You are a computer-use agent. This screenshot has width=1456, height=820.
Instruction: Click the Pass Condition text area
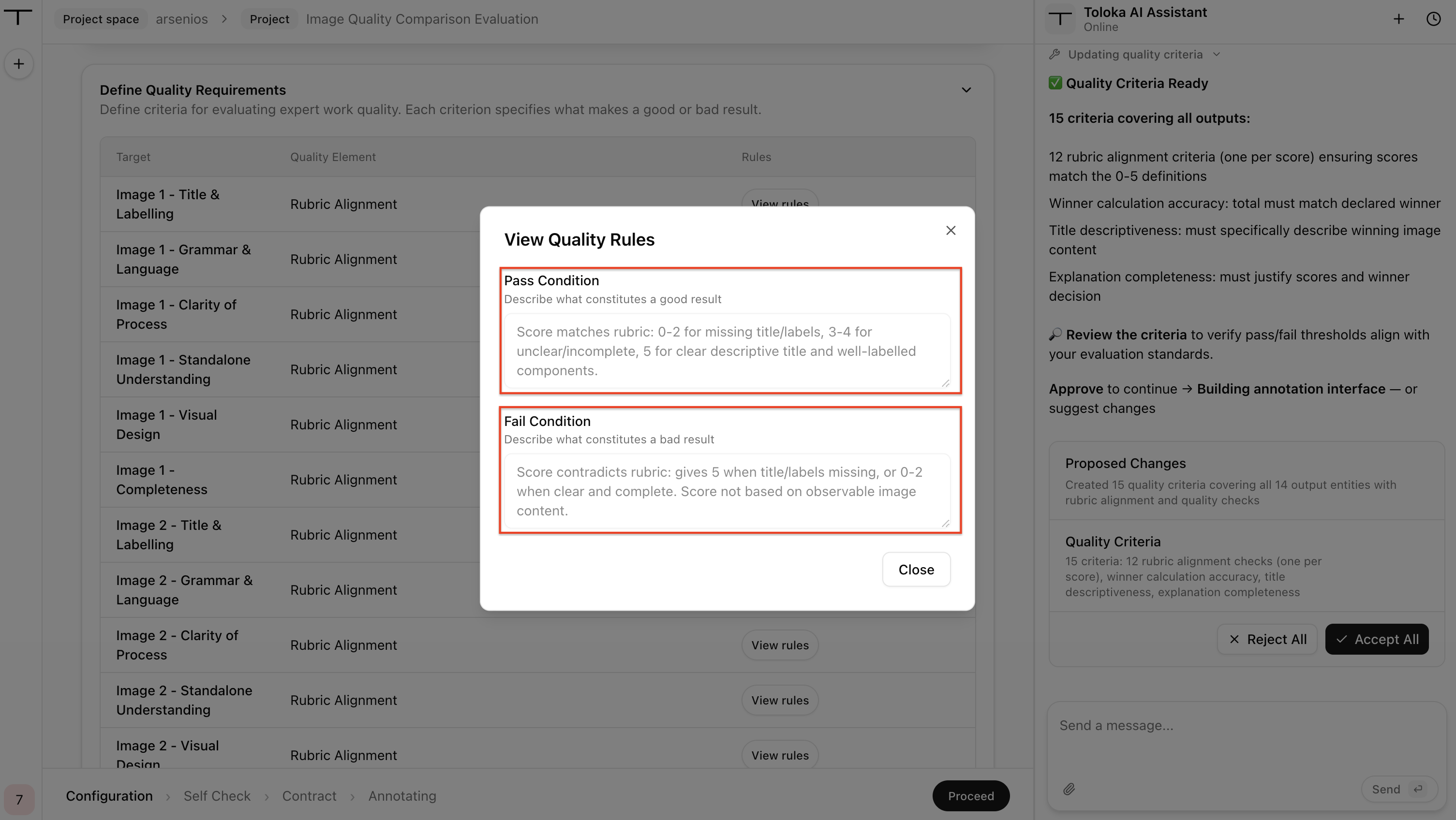point(728,351)
